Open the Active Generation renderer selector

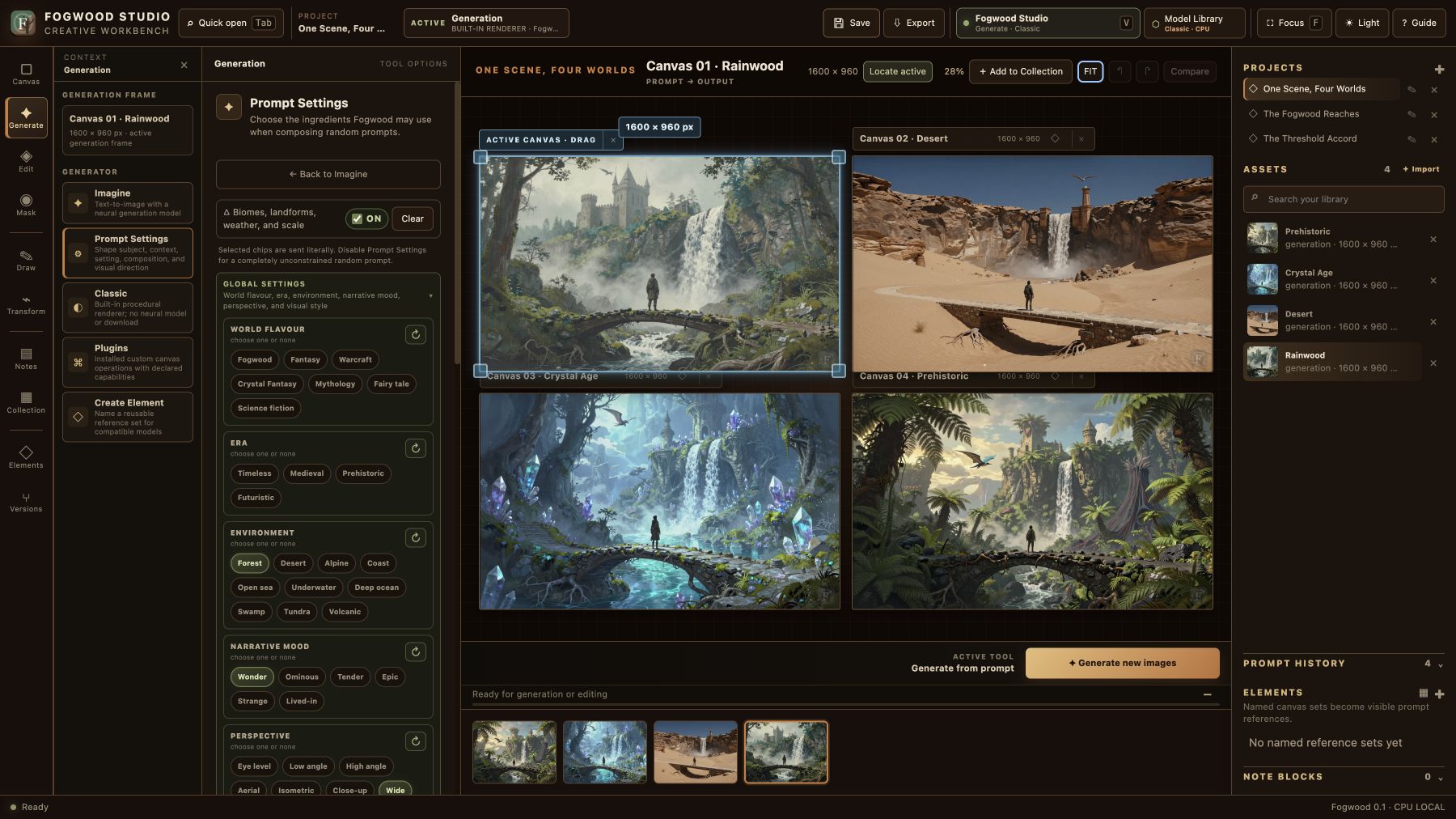click(x=486, y=23)
